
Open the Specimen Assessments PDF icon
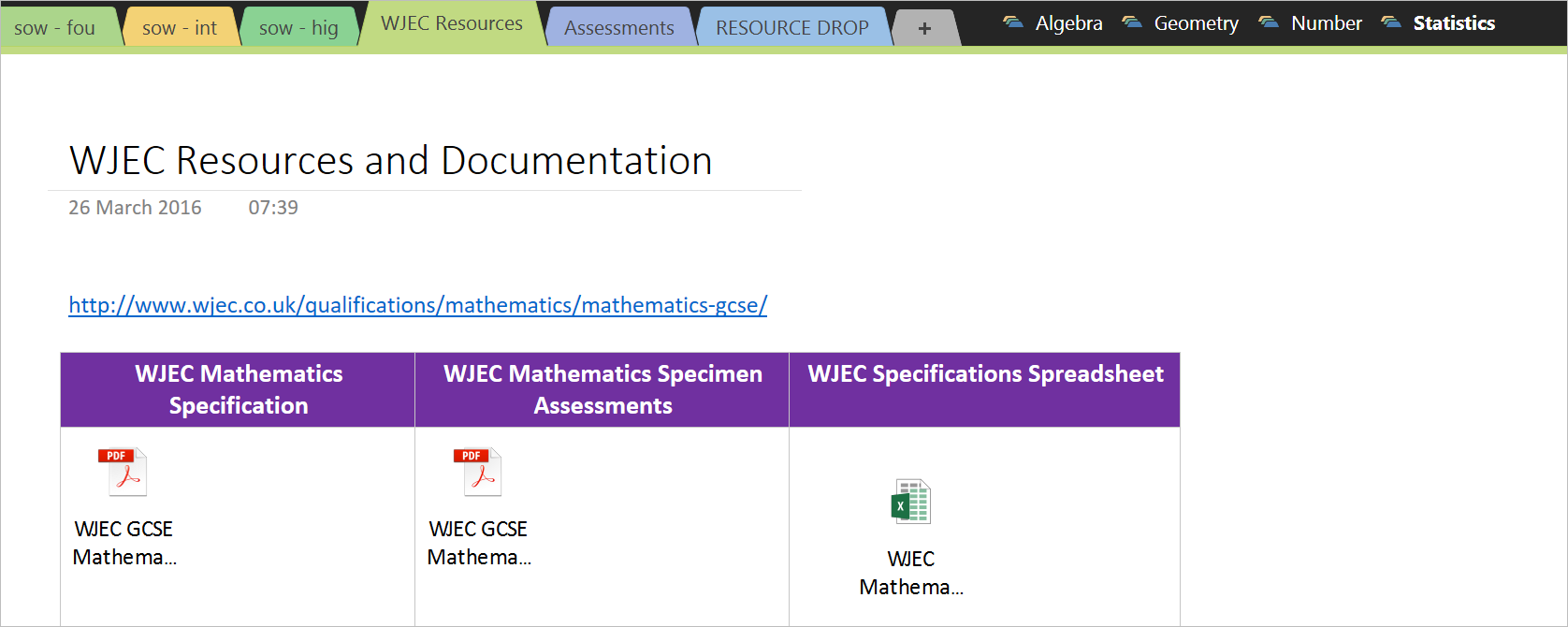click(x=477, y=473)
